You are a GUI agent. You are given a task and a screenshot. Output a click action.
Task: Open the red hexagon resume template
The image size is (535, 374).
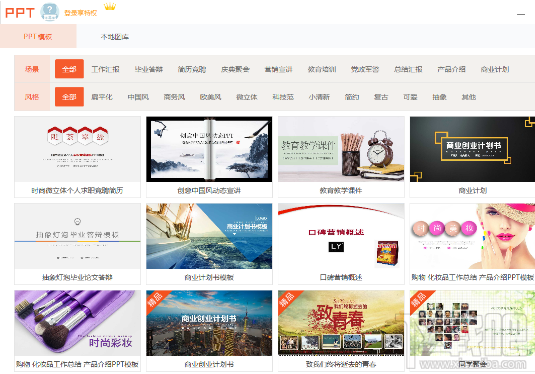point(77,149)
